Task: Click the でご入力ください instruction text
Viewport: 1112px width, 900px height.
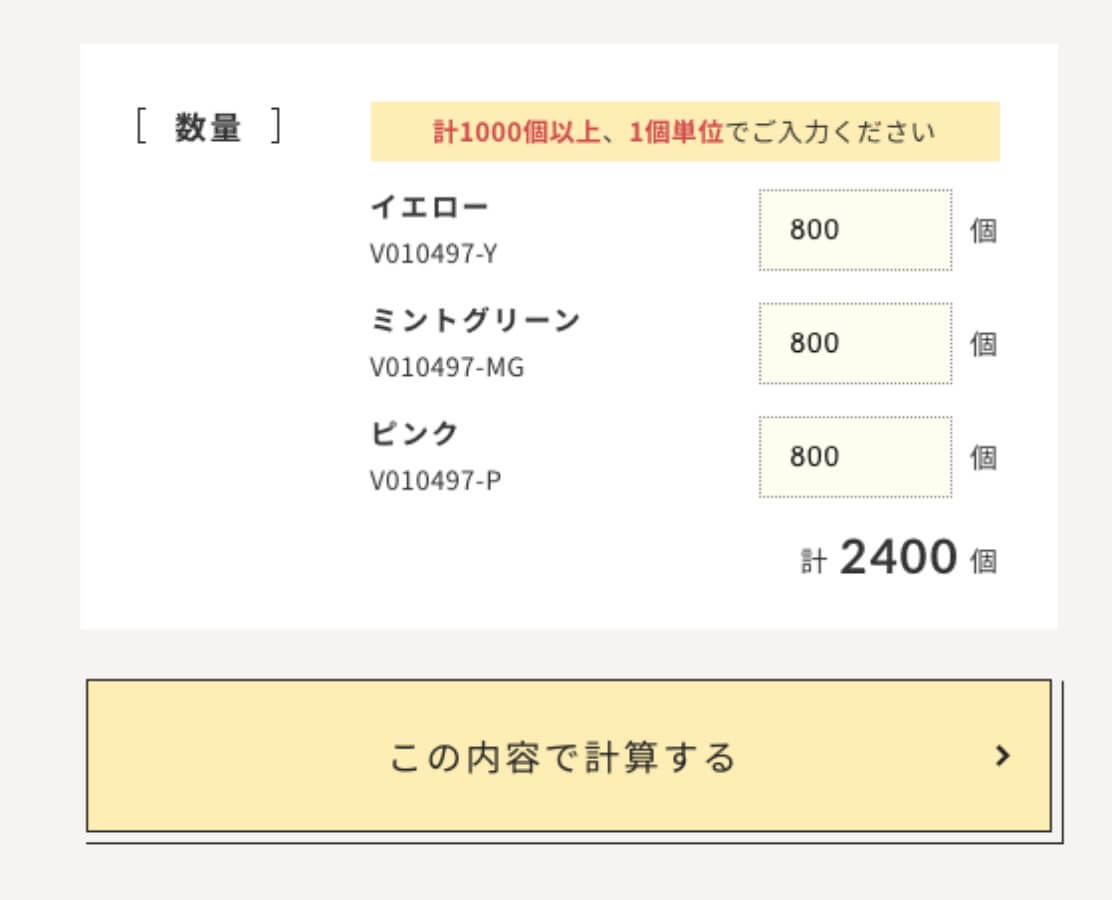Action: (x=829, y=132)
